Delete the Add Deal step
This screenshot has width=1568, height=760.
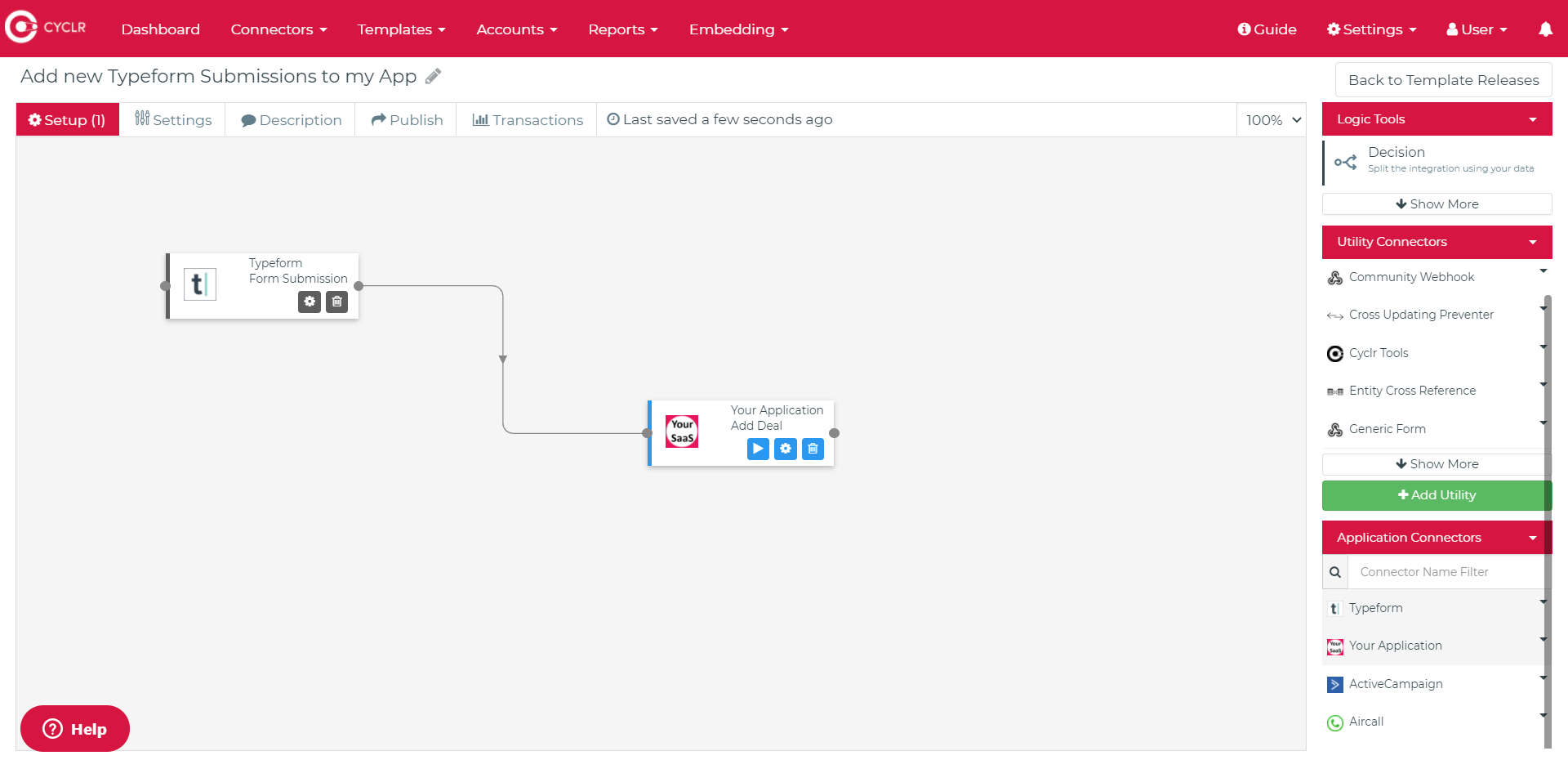point(813,449)
